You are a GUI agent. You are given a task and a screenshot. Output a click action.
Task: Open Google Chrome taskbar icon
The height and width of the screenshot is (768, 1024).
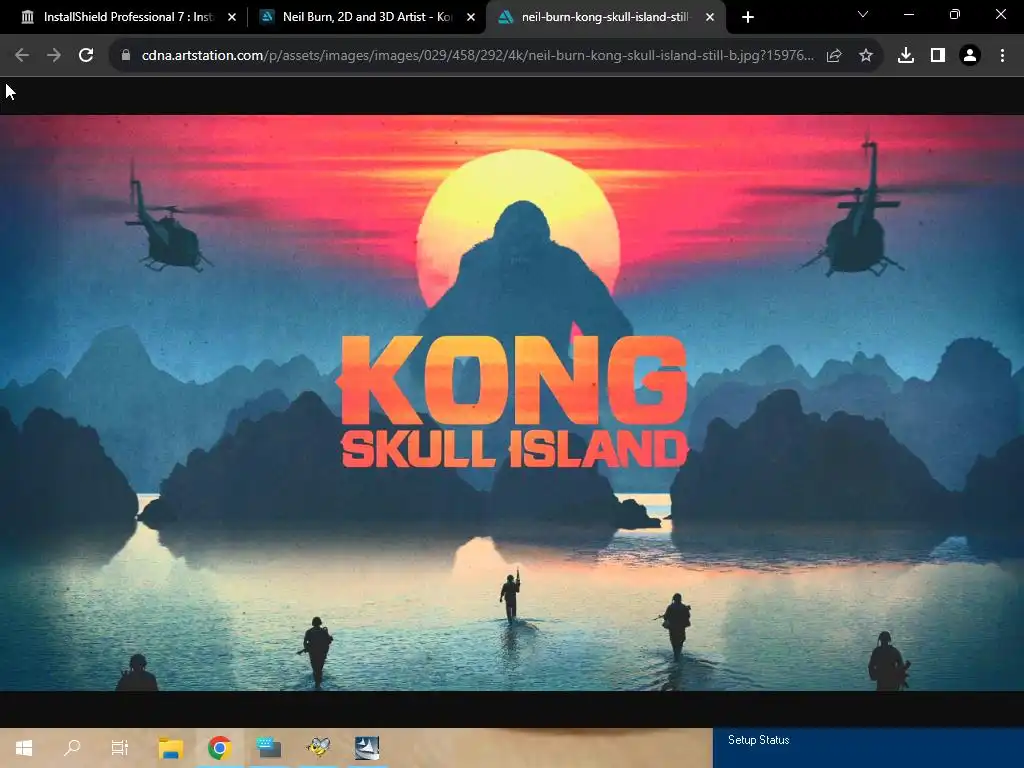pos(220,748)
